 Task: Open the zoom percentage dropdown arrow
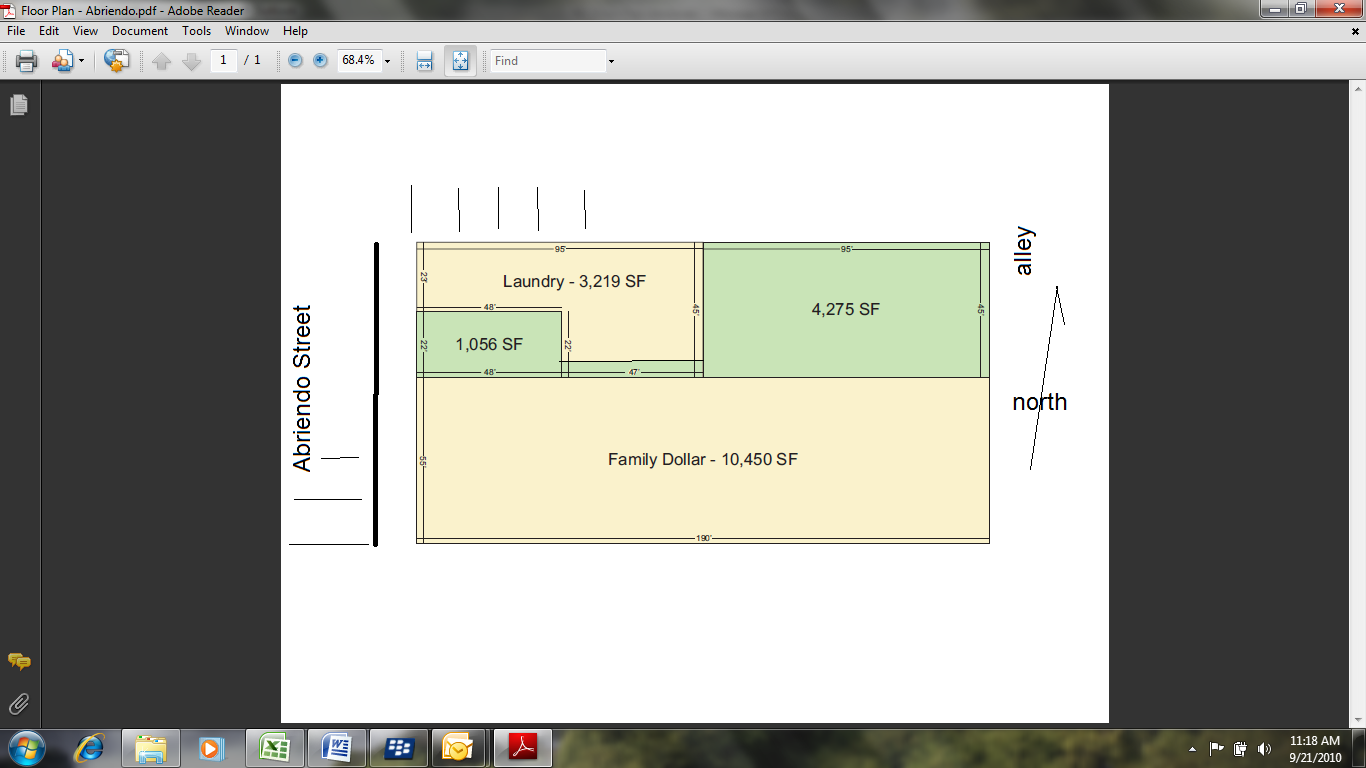tap(387, 61)
